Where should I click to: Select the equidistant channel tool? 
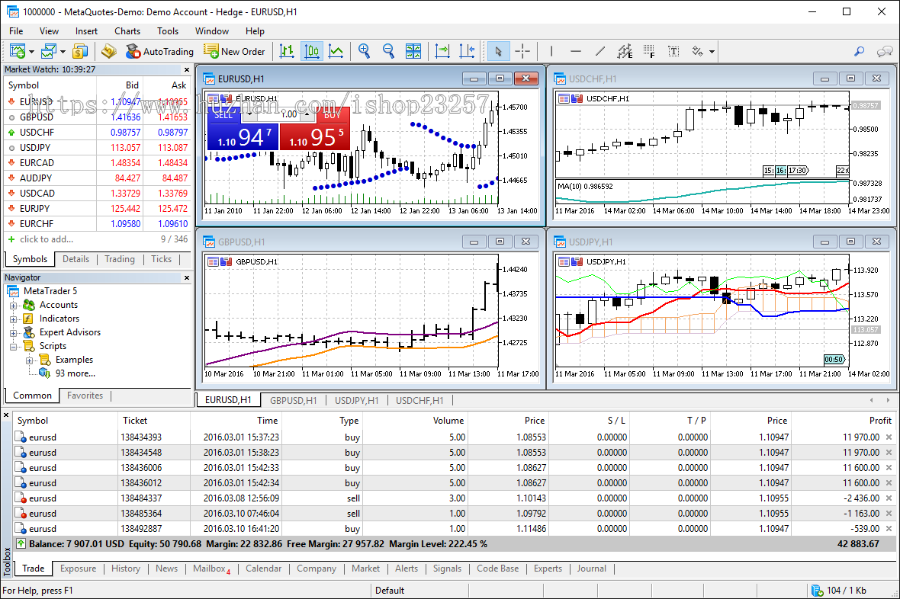click(x=625, y=52)
